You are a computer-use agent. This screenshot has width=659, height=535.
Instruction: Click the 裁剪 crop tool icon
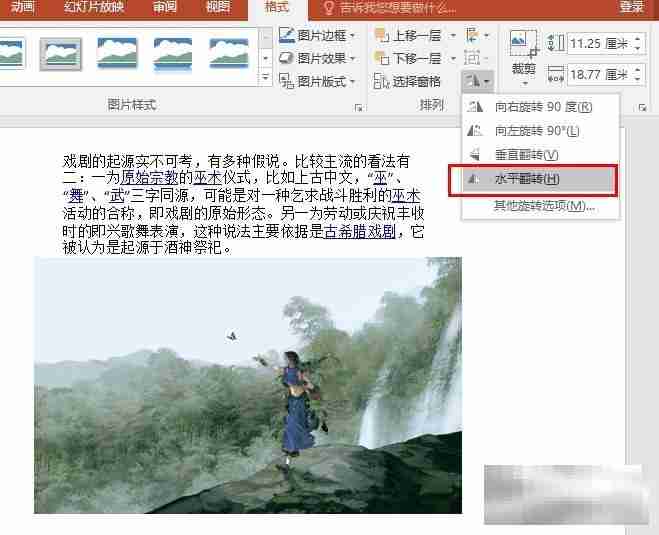coord(523,44)
